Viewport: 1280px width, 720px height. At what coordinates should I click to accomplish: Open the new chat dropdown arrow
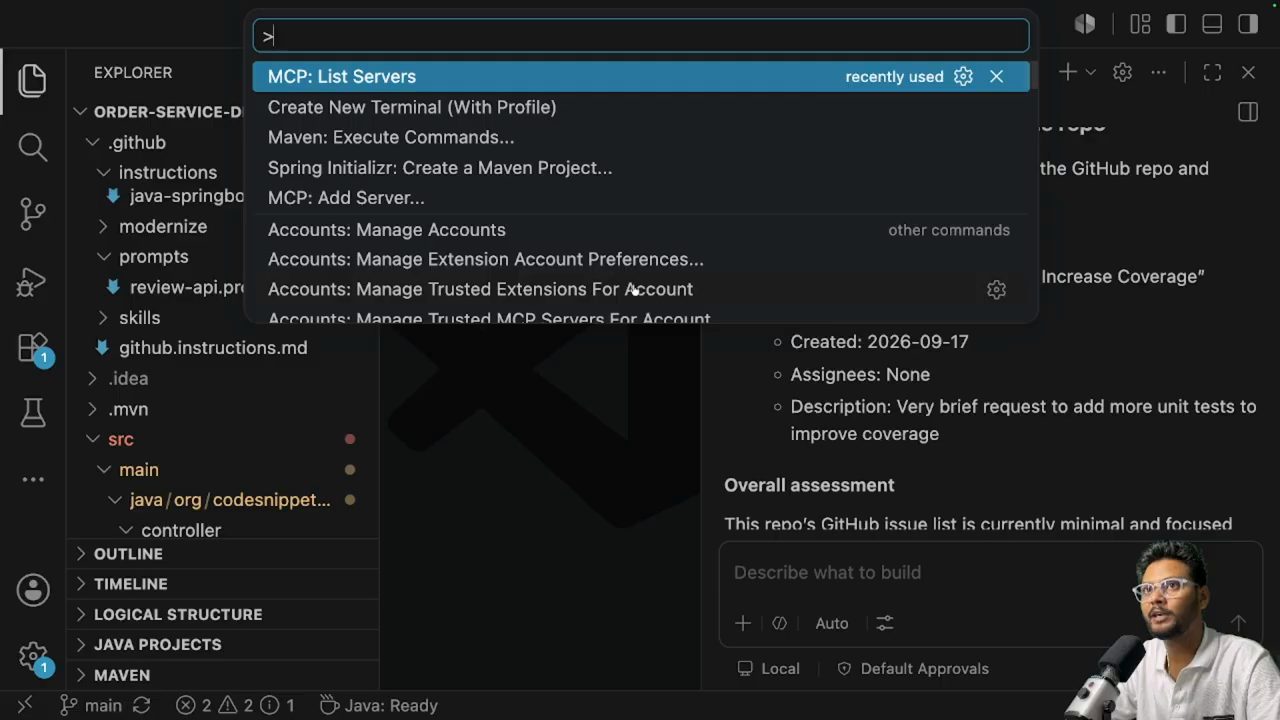[1091, 72]
